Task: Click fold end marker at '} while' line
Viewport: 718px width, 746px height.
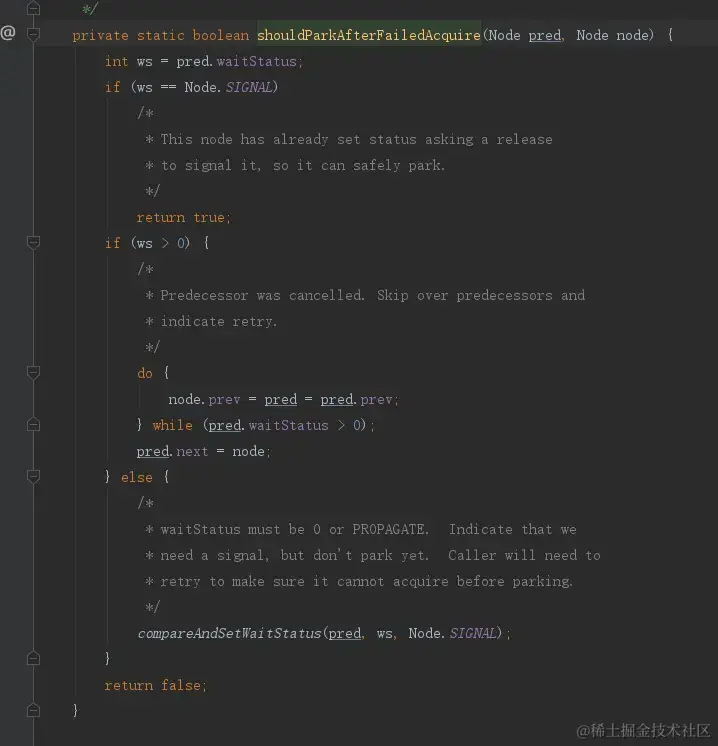Action: pos(33,424)
